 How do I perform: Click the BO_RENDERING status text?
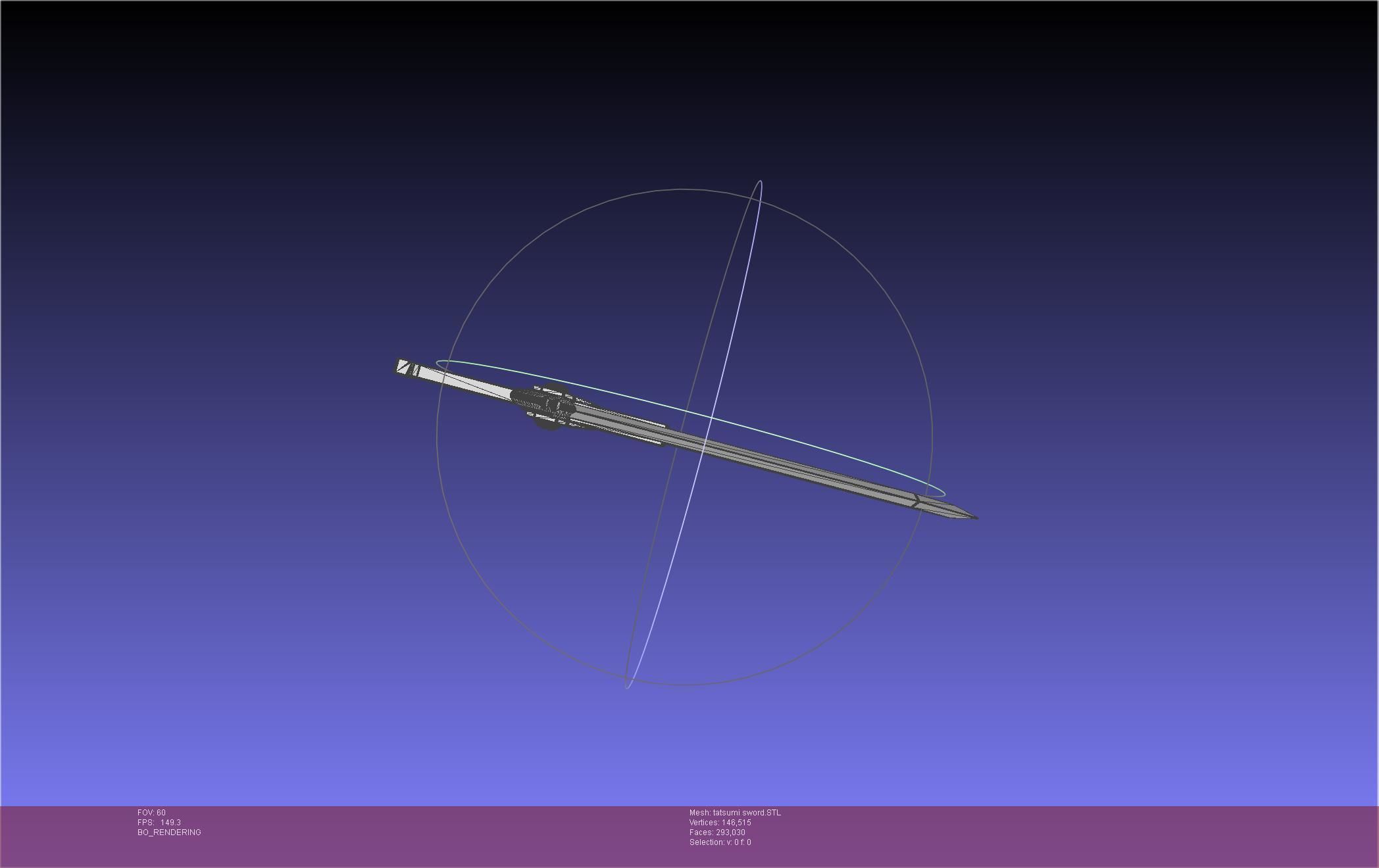(x=169, y=832)
